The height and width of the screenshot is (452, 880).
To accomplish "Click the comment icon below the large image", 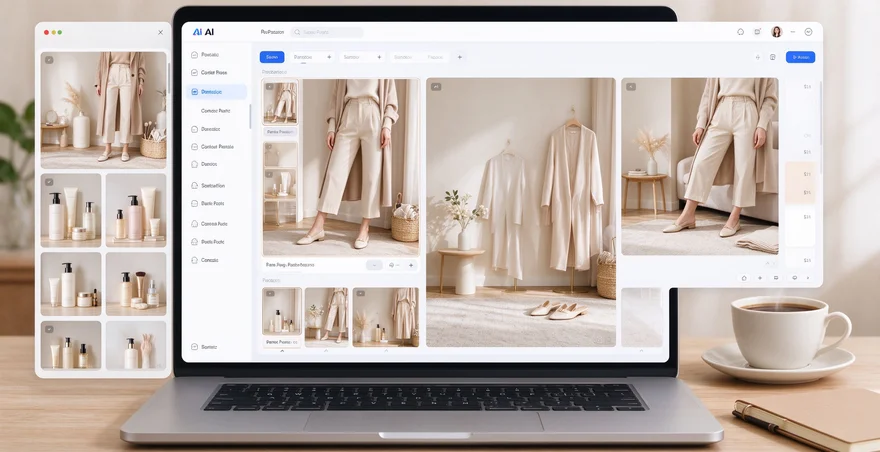I will (x=392, y=266).
